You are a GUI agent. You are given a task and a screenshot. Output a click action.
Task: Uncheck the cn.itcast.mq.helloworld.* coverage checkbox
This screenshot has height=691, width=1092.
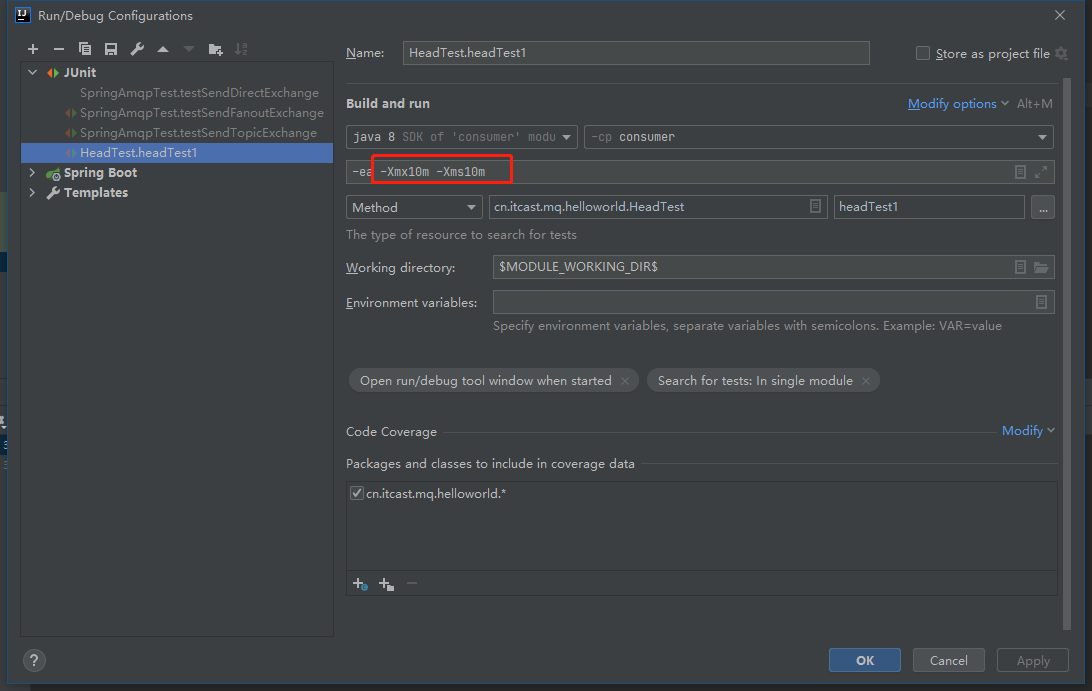click(357, 493)
